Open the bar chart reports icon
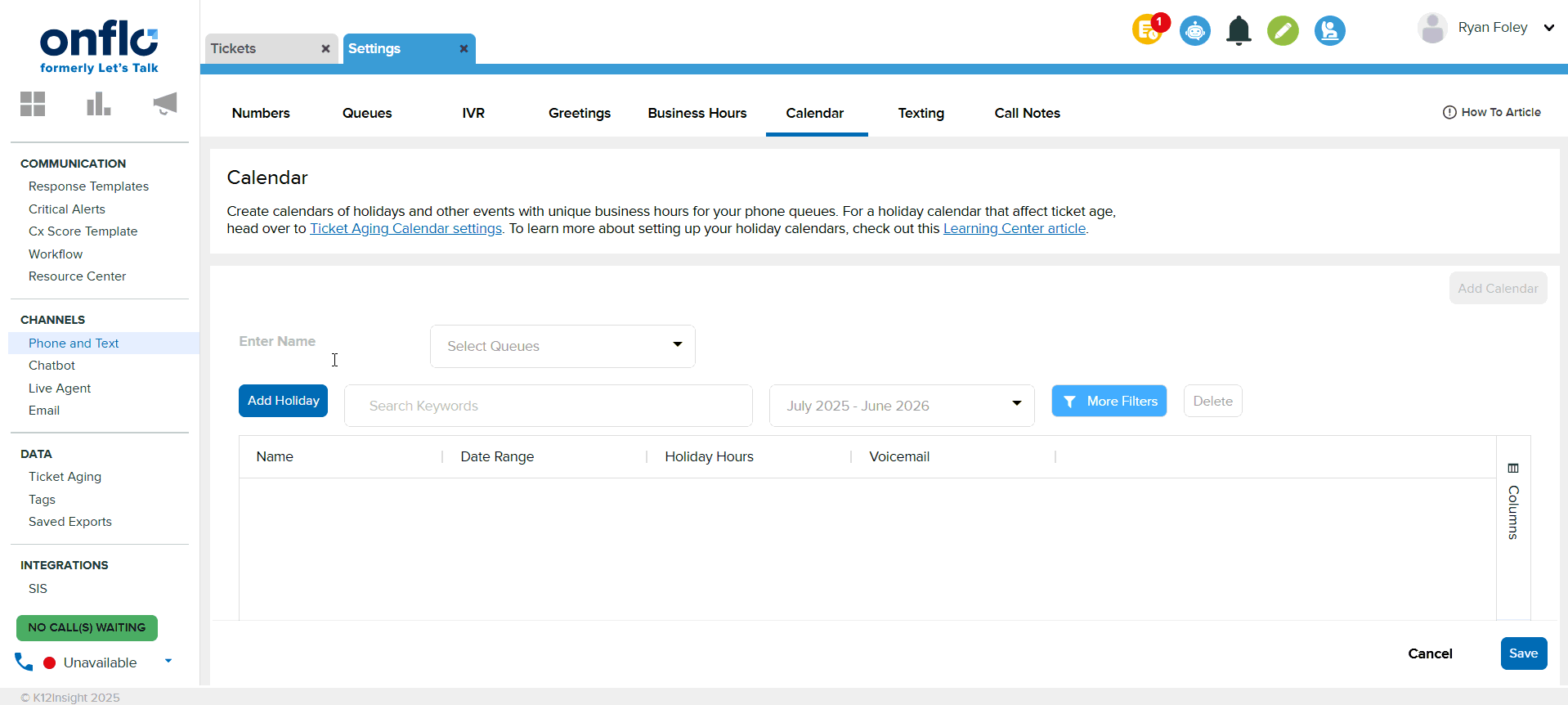Image resolution: width=1568 pixels, height=705 pixels. pyautogui.click(x=98, y=104)
